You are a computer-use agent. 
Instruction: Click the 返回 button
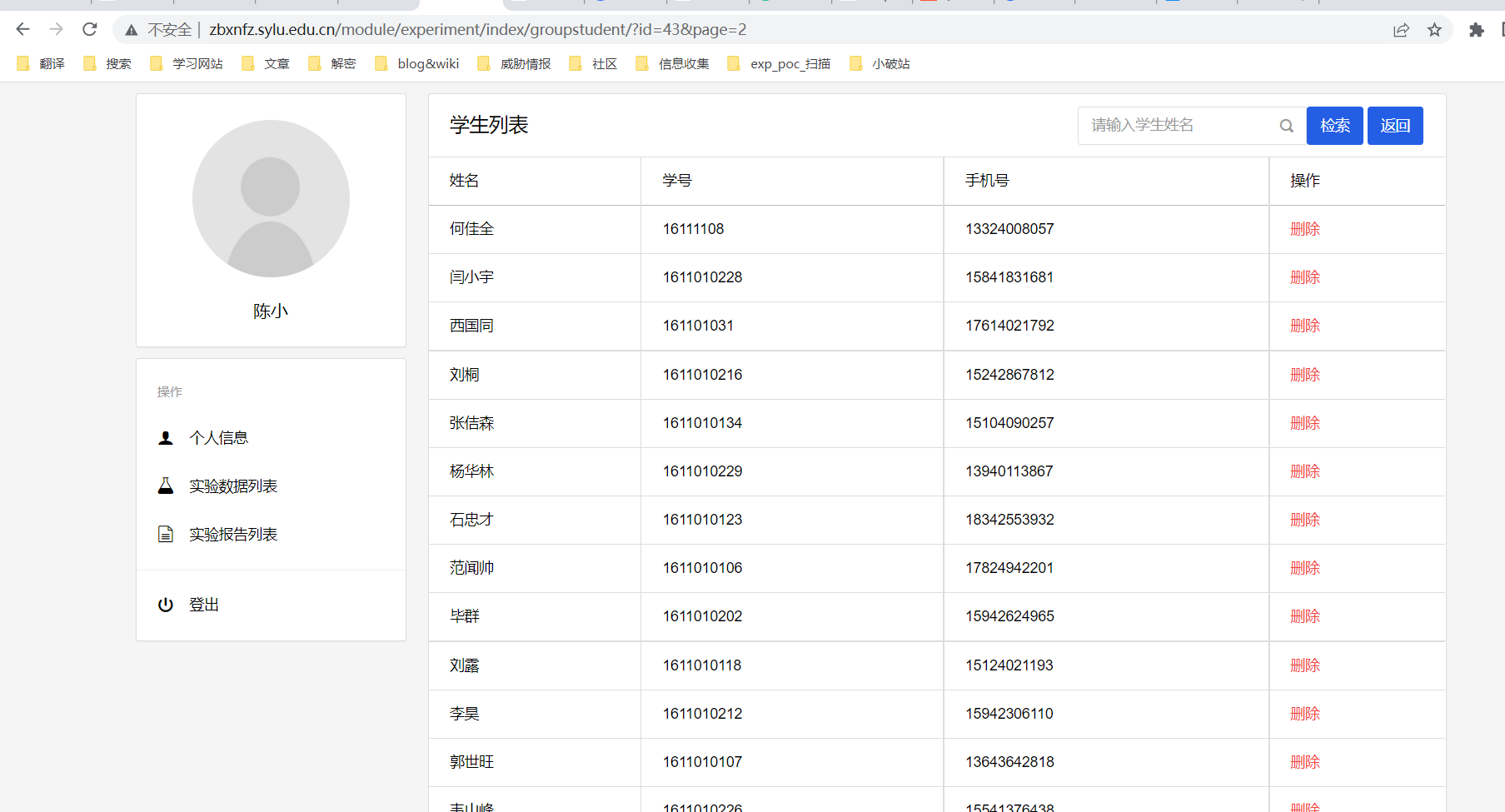point(1395,126)
